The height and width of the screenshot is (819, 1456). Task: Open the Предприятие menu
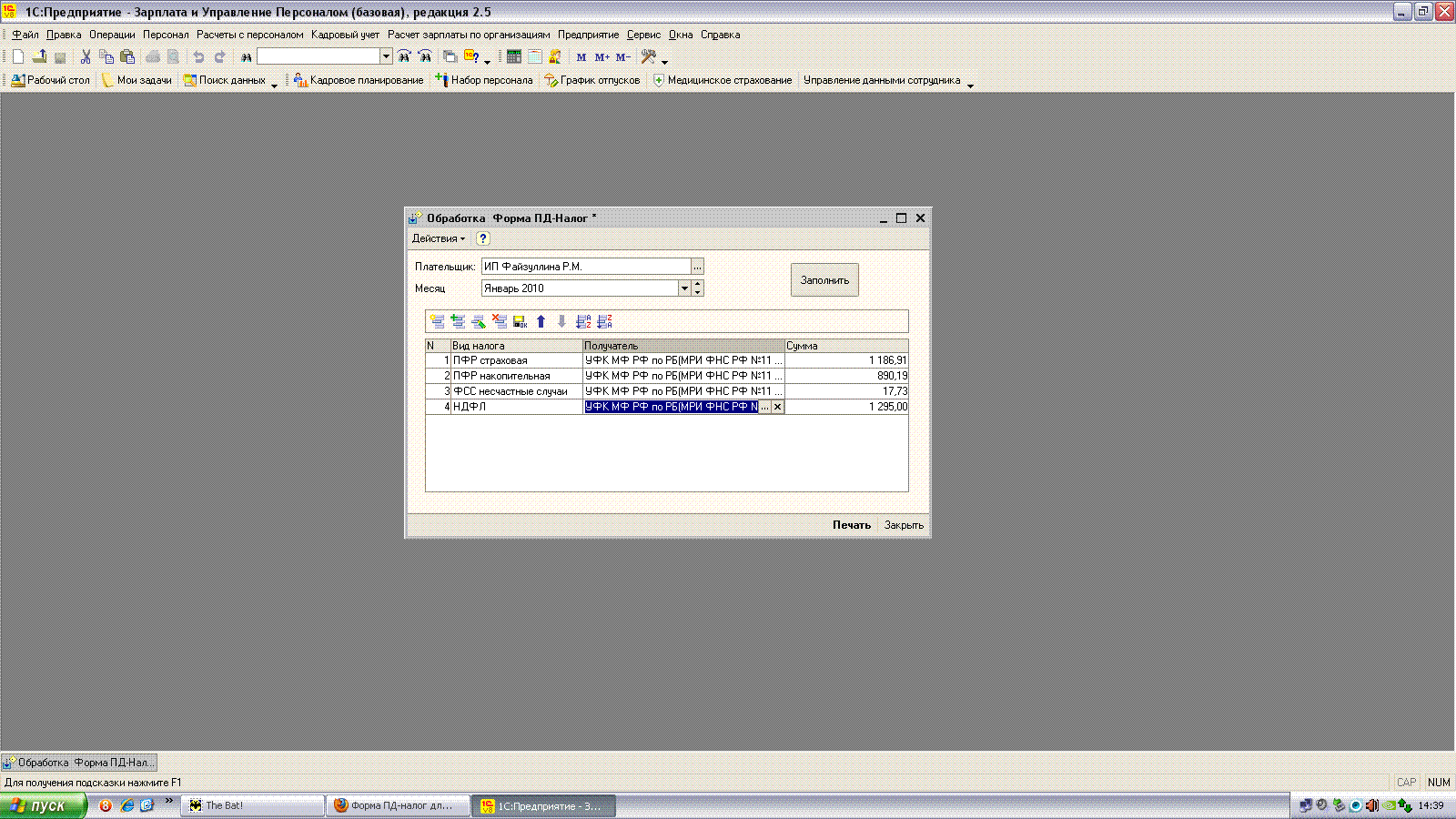pos(588,35)
